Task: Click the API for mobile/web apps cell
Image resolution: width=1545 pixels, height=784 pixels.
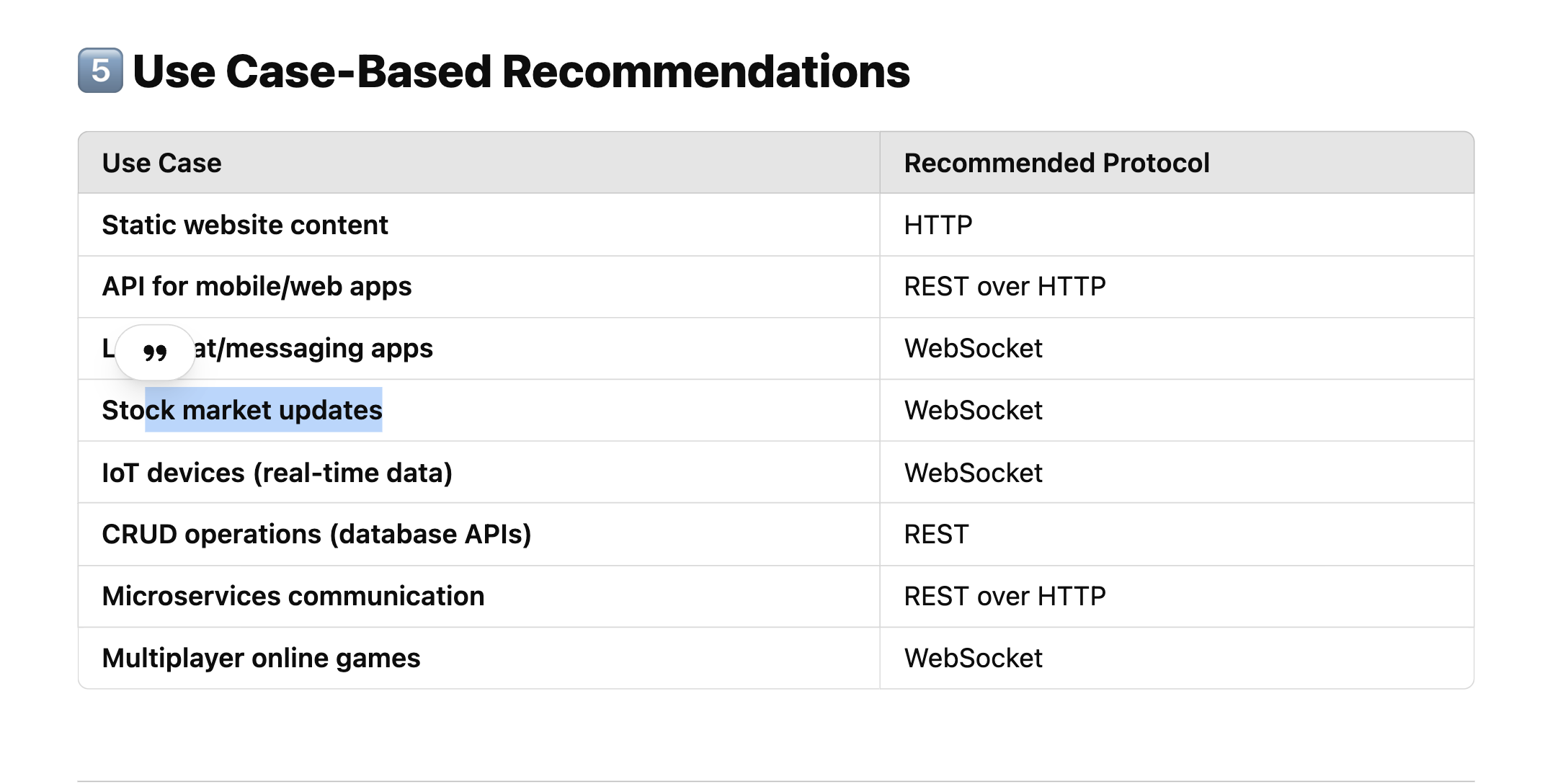Action: 257,287
